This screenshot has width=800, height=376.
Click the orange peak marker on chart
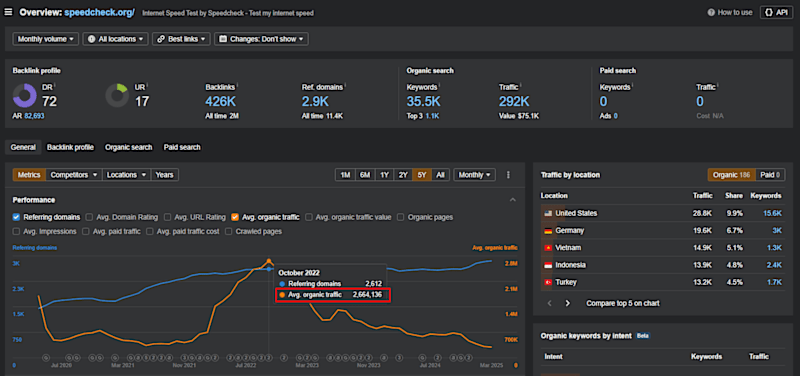[269, 261]
